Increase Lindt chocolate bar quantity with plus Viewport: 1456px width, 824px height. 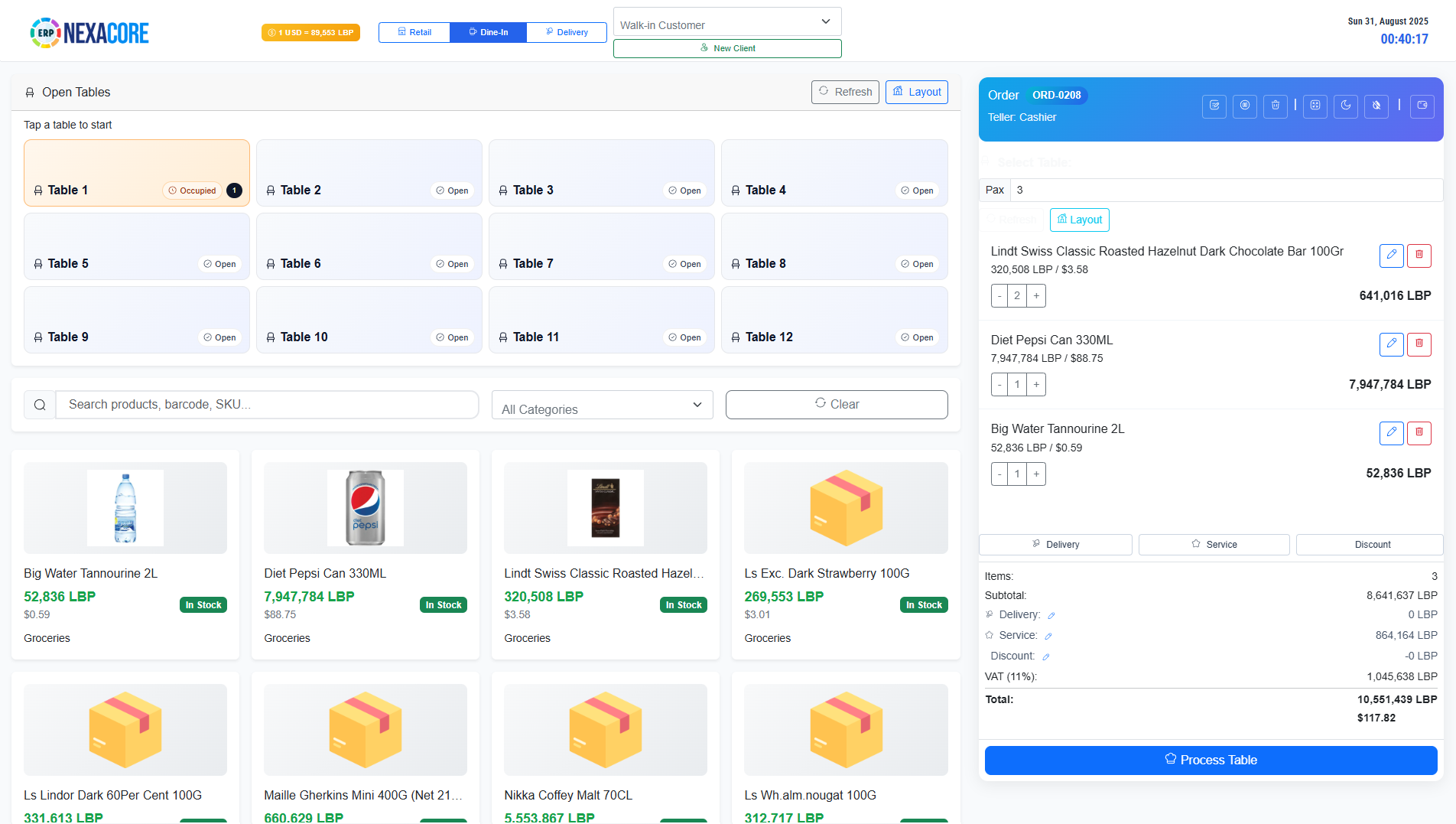(x=1035, y=295)
